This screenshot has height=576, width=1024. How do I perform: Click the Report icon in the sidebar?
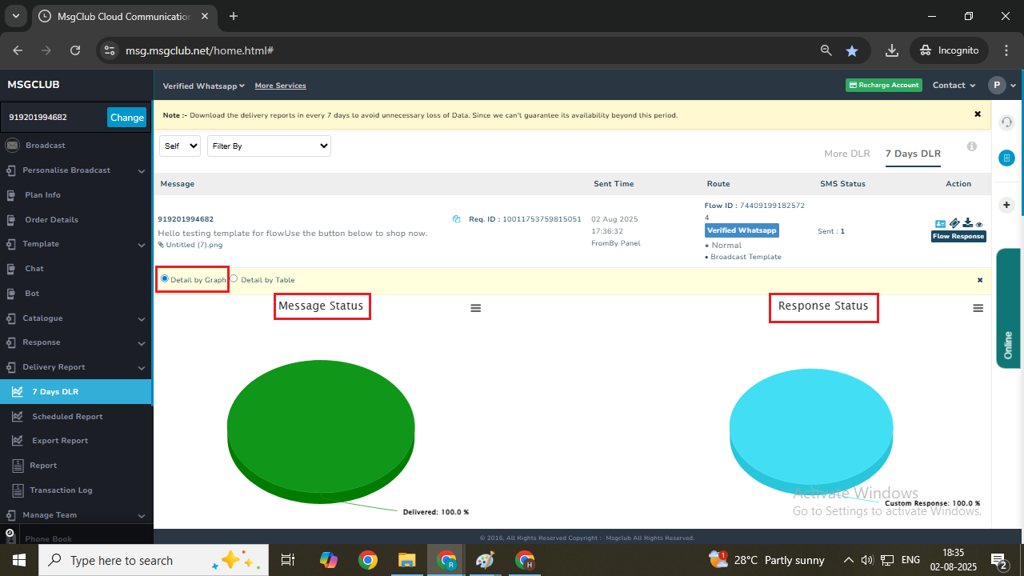pos(18,466)
